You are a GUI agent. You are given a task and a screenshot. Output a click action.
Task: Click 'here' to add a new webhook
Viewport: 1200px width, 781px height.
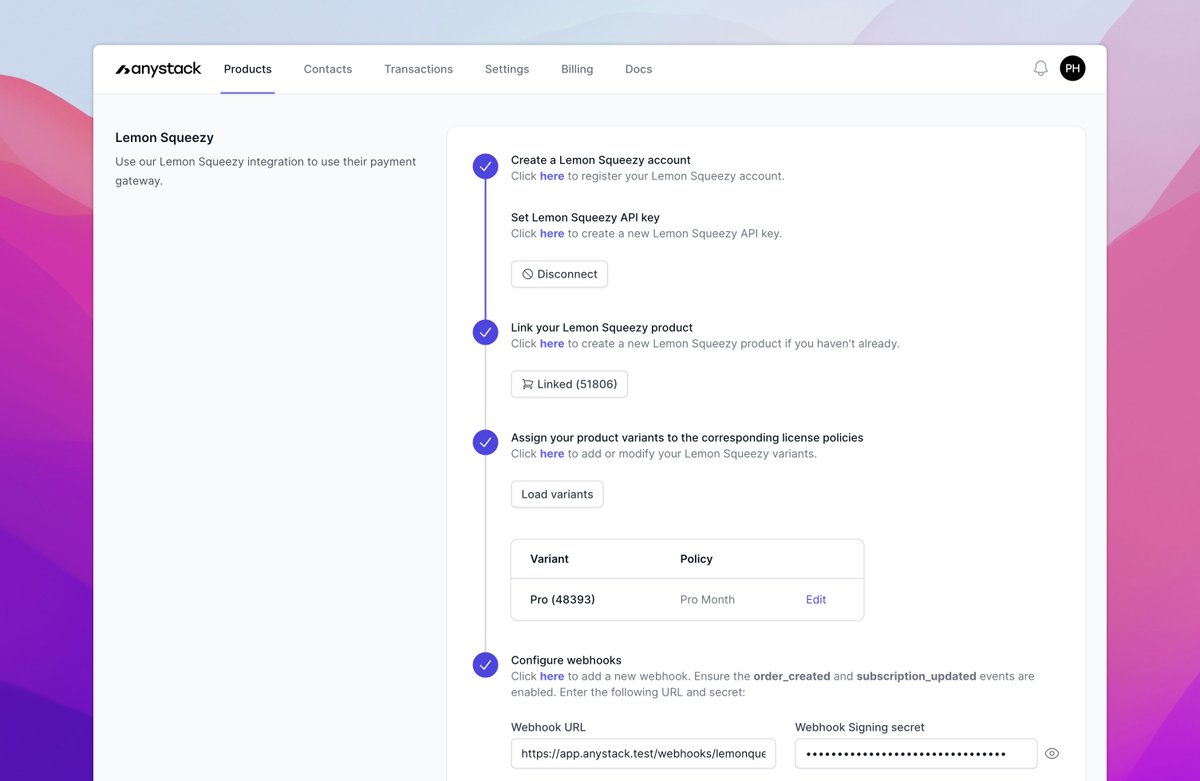[552, 676]
